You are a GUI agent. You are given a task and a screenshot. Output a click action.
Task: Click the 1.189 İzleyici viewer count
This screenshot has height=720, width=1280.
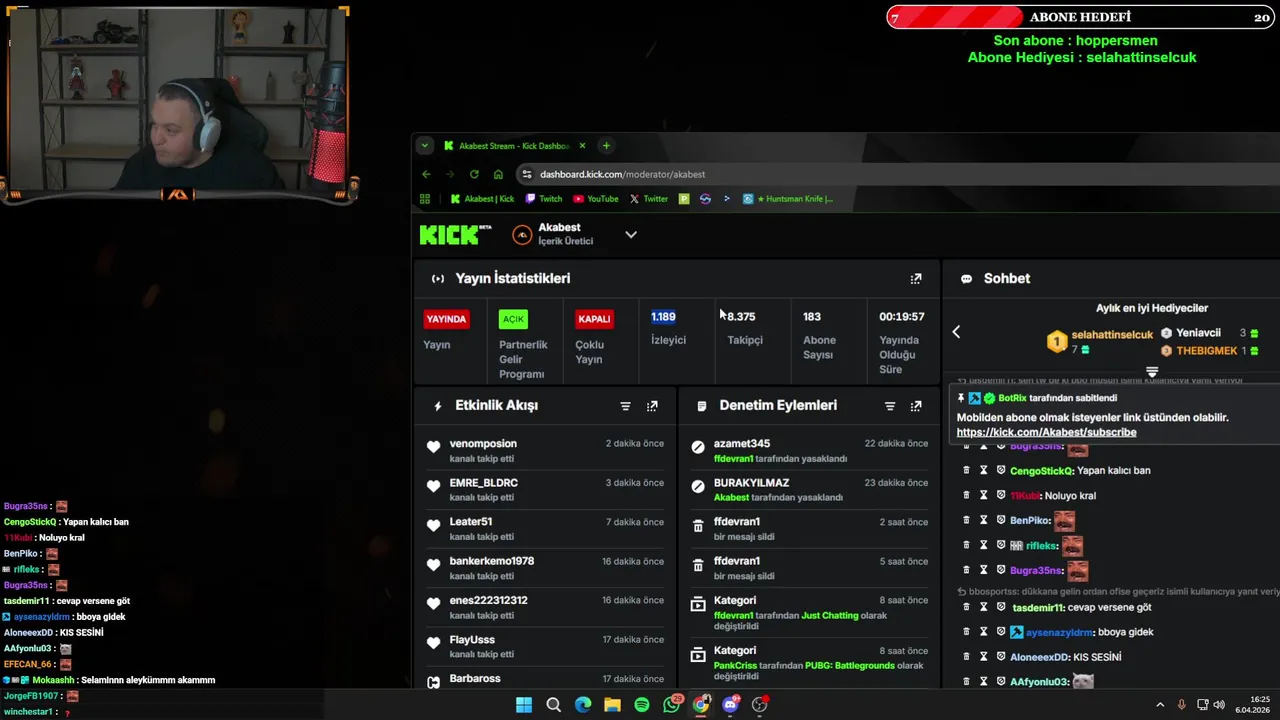click(663, 317)
